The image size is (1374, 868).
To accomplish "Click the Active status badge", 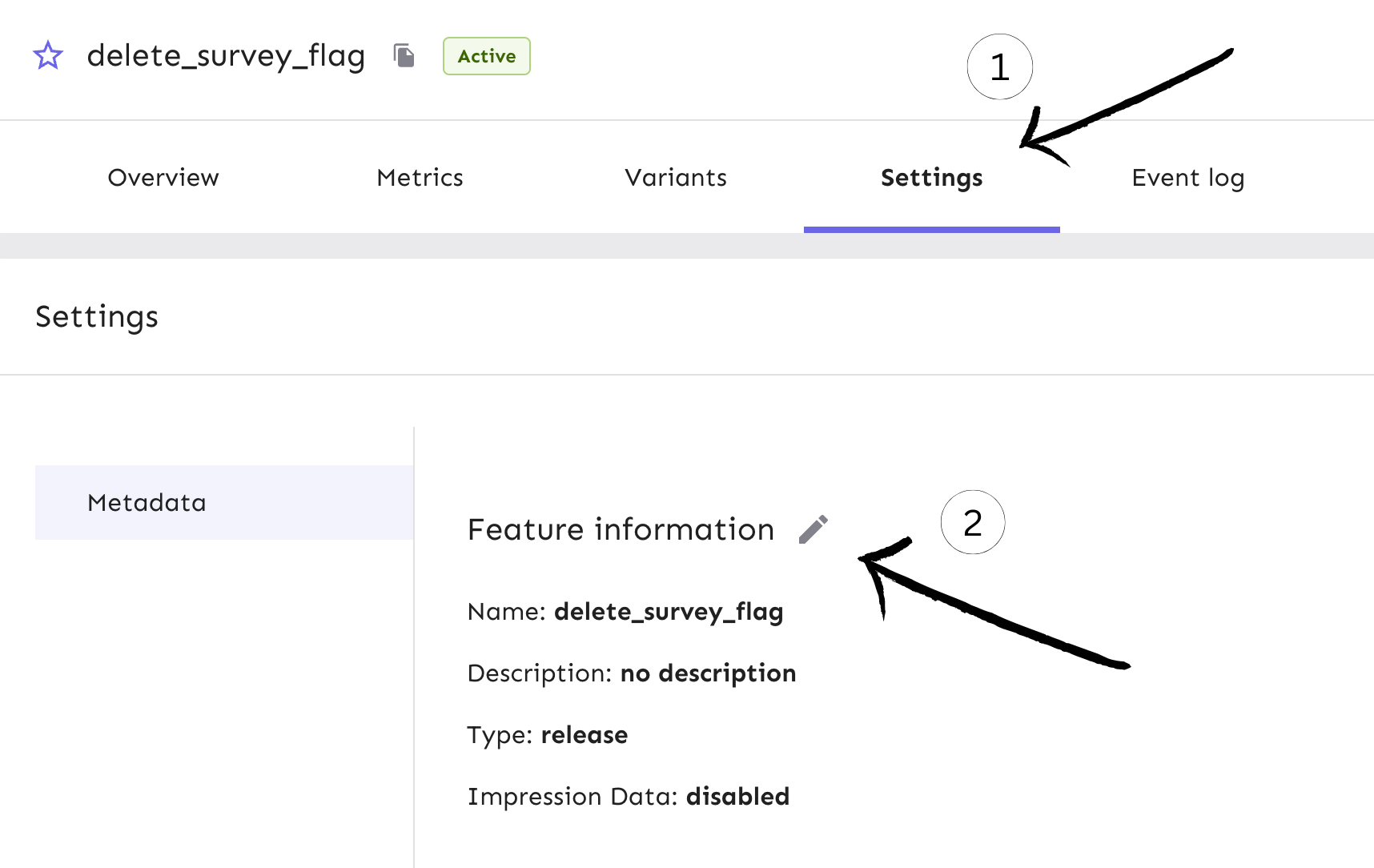I will 486,56.
